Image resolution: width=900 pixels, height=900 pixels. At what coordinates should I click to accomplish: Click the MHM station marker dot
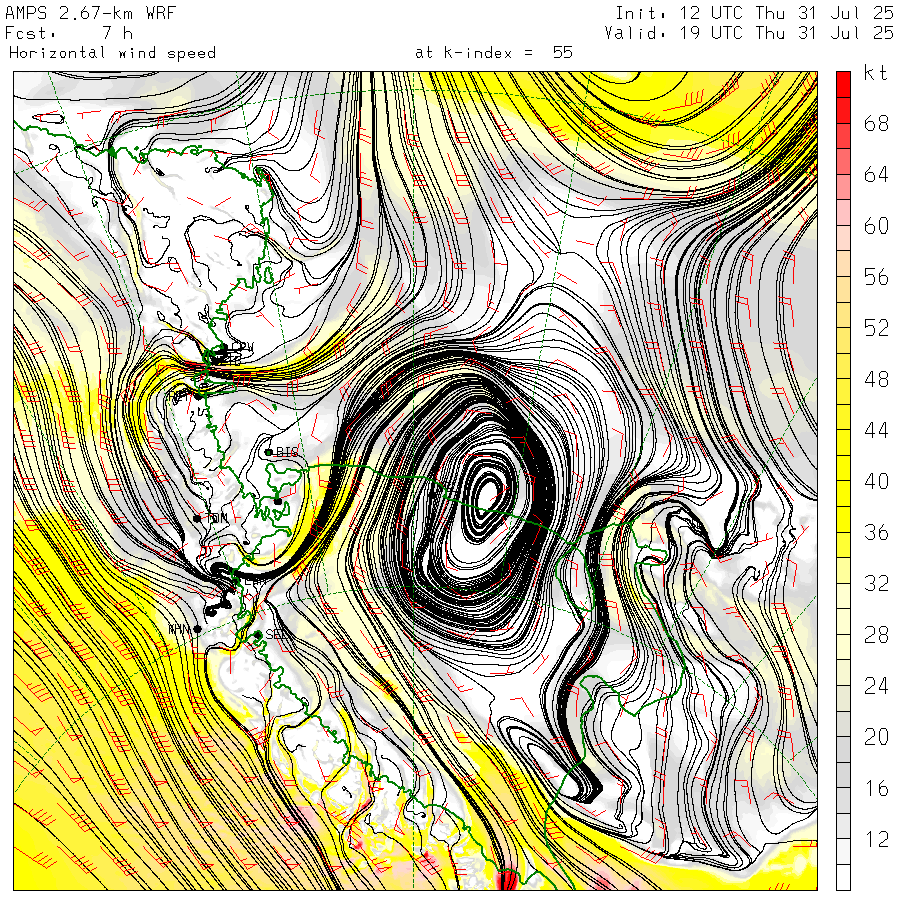coord(197,629)
